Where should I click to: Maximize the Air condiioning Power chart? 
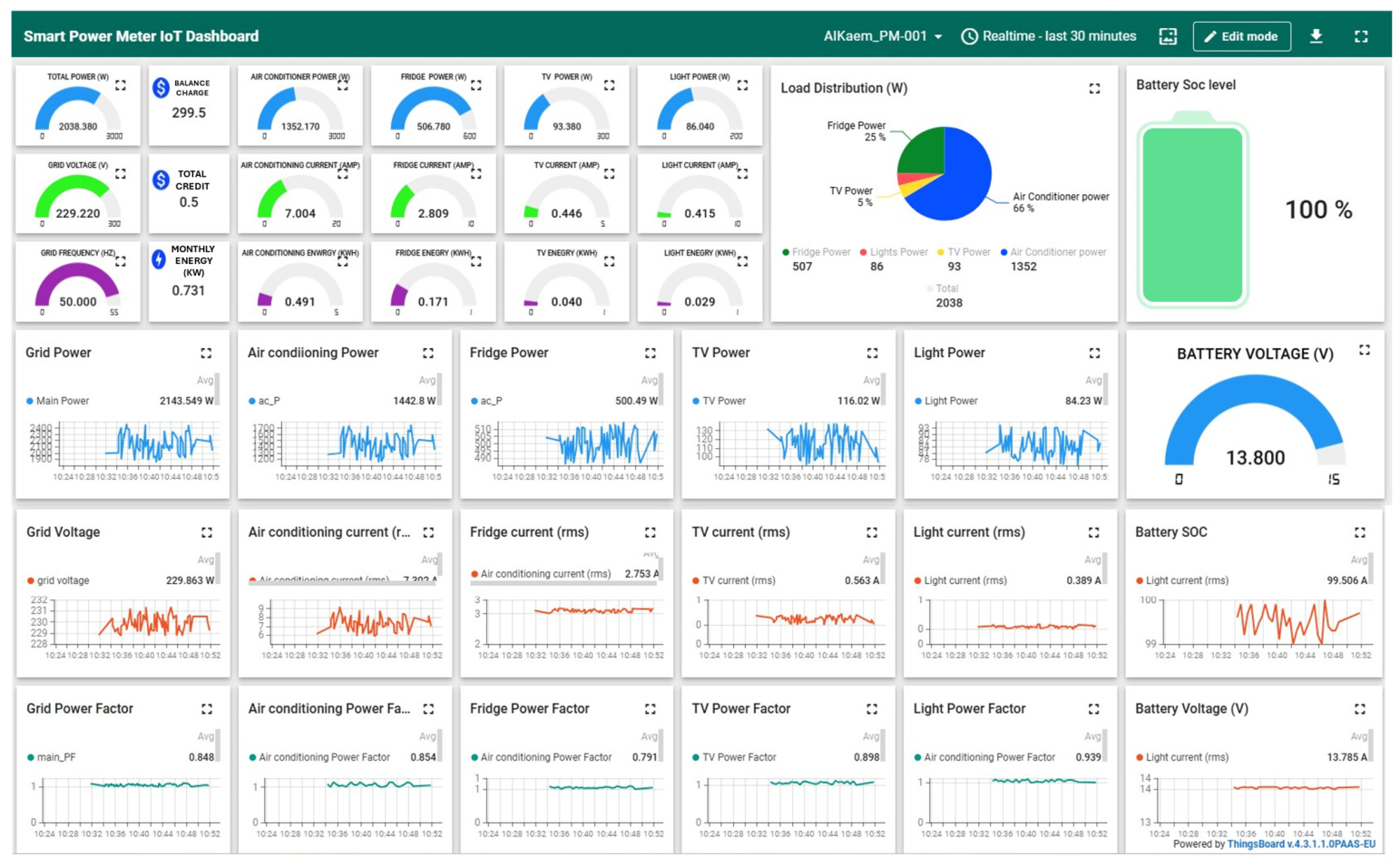(428, 353)
